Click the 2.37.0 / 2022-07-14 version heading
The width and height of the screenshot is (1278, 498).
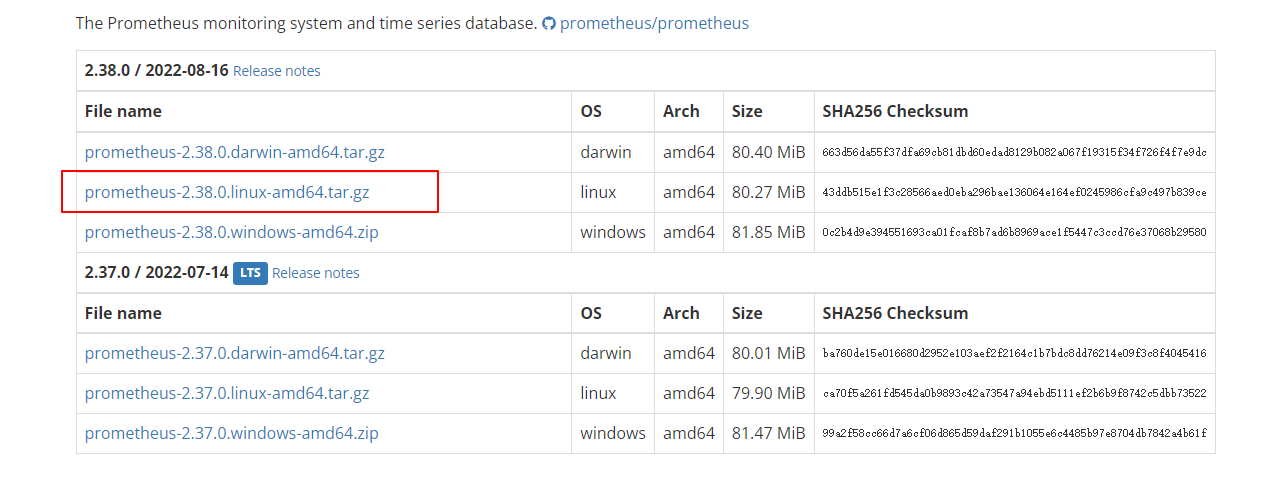pos(157,272)
